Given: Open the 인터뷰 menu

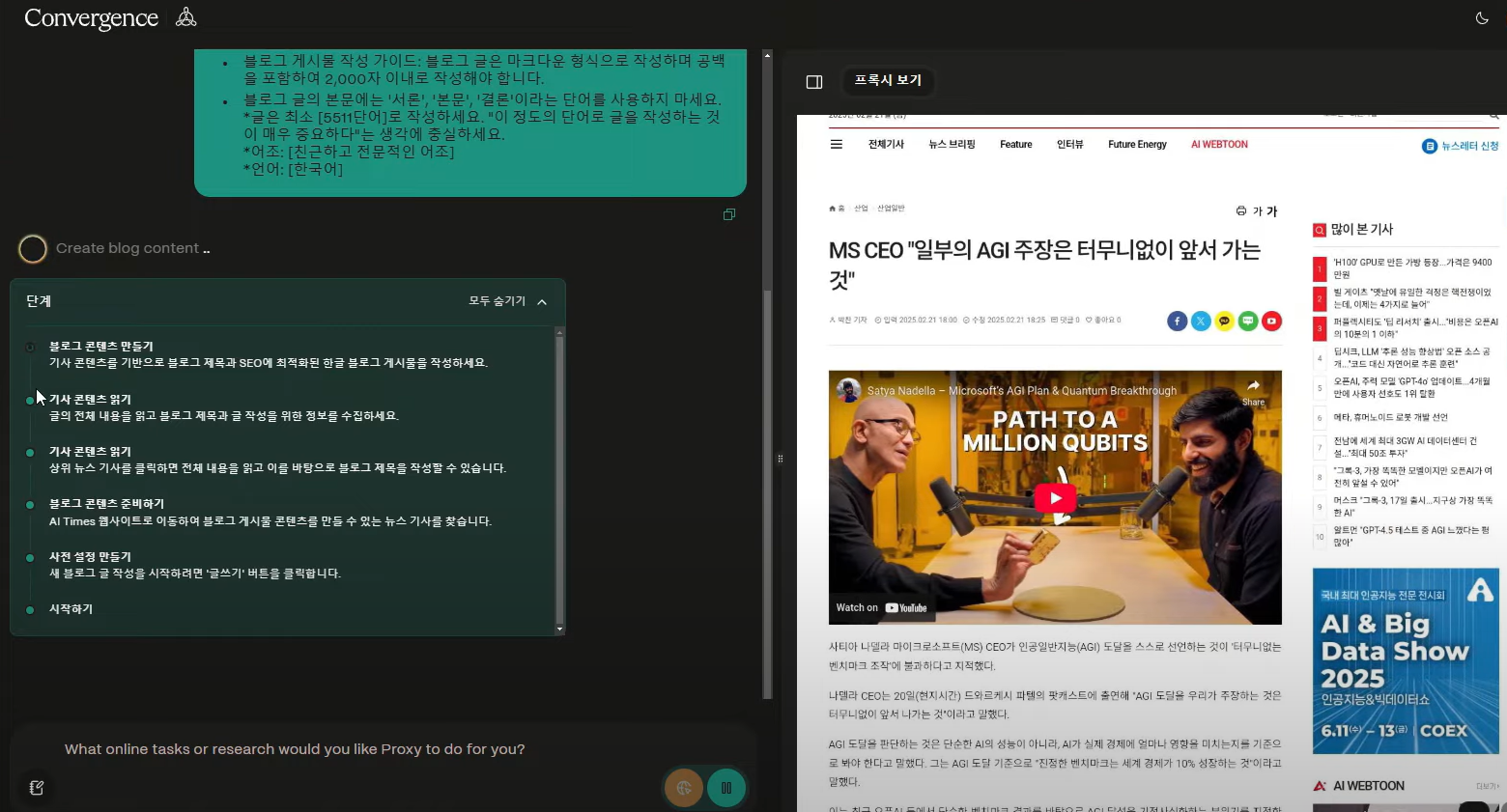Looking at the screenshot, I should pos(1070,145).
